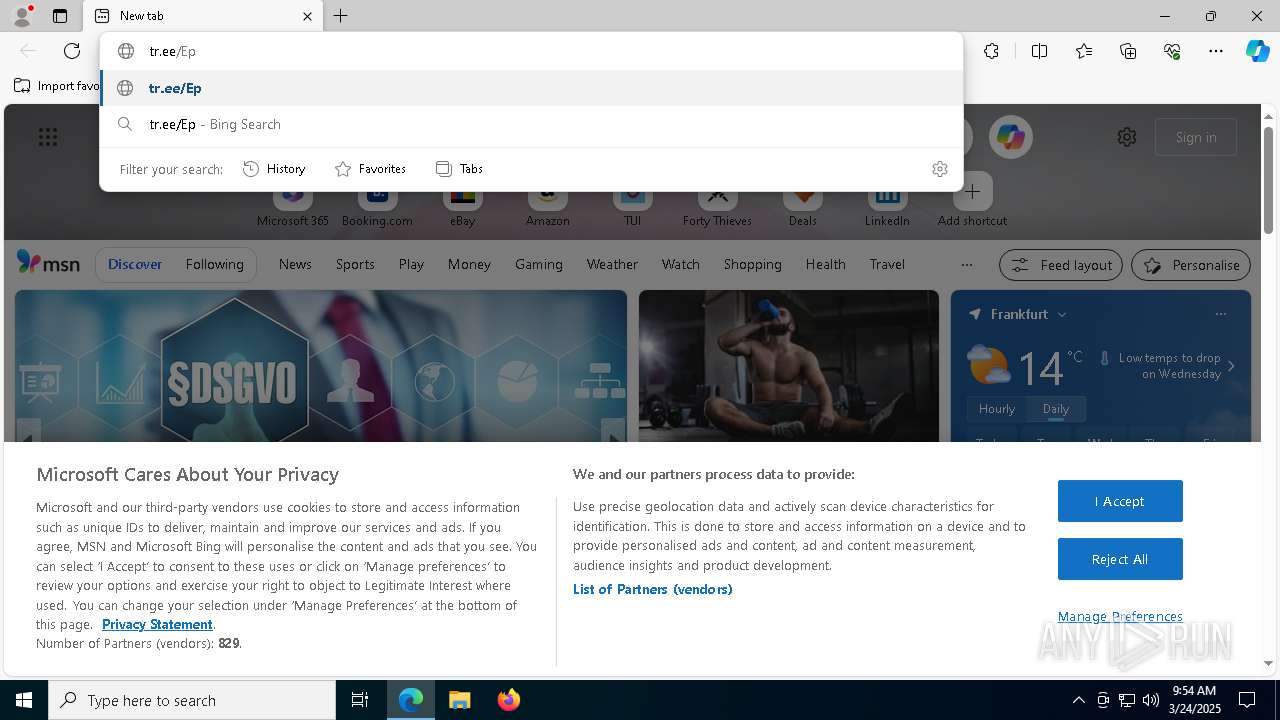Open the tab actions menu icon
Viewport: 1280px width, 720px height.
tap(60, 16)
